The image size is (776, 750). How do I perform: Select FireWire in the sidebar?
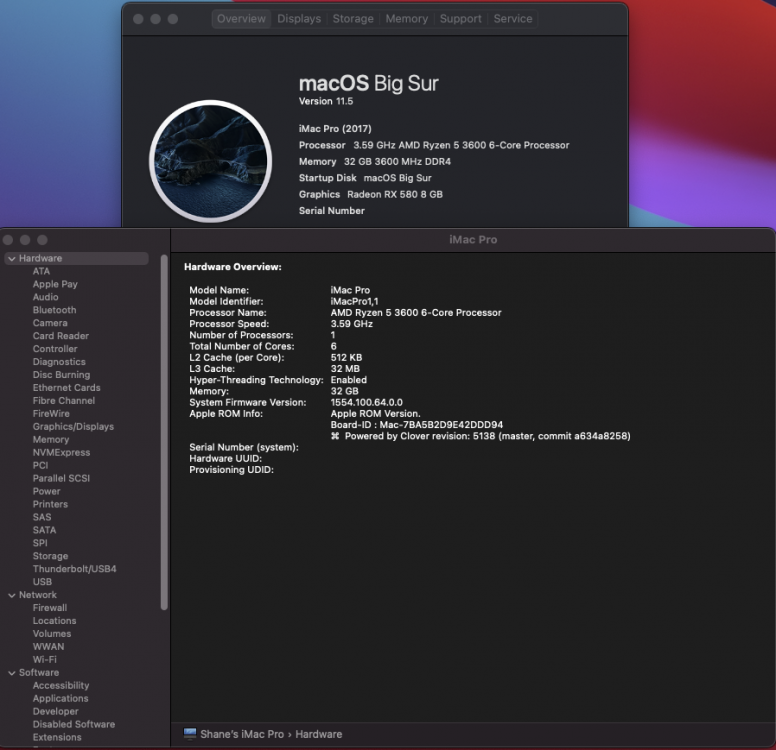pyautogui.click(x=51, y=413)
